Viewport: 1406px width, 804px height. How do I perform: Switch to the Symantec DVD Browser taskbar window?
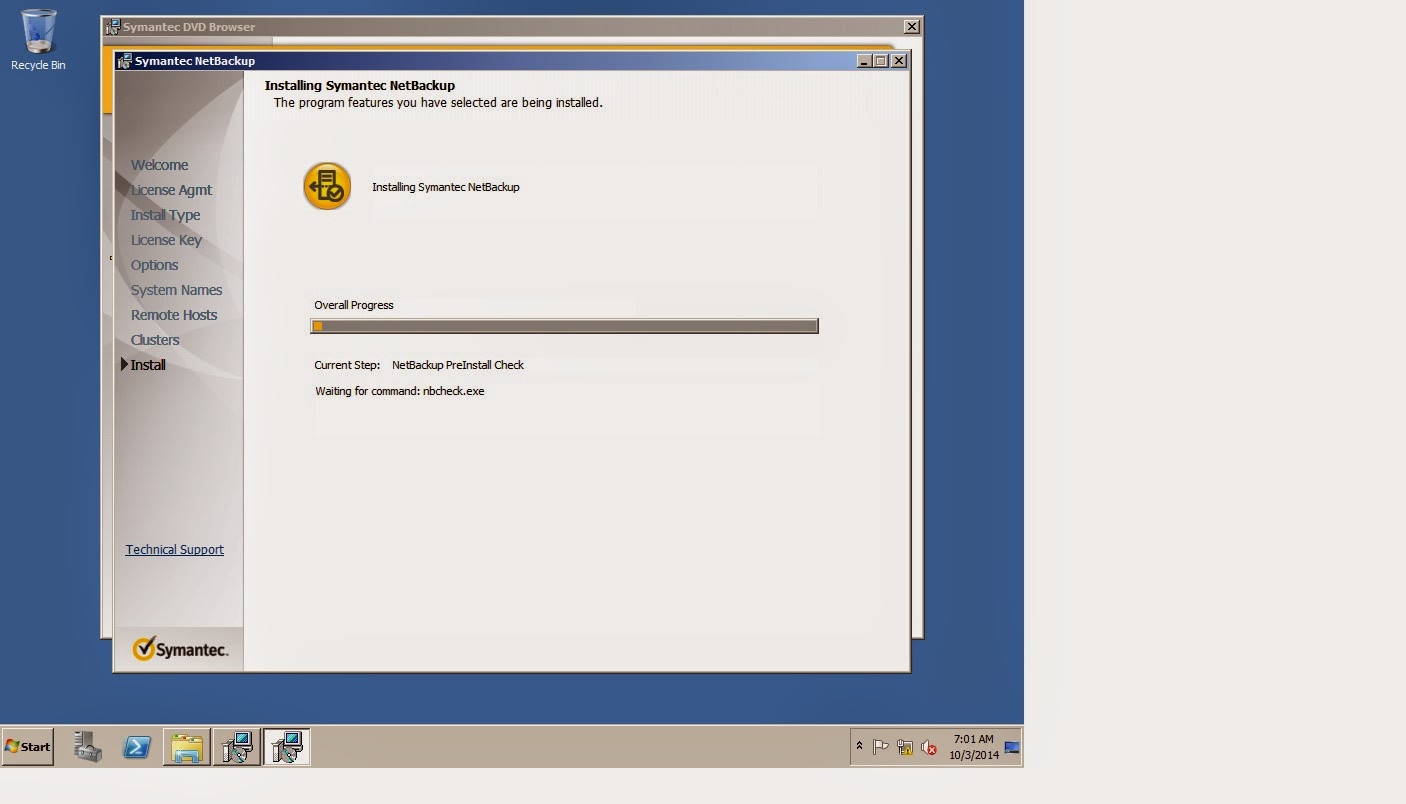pyautogui.click(x=237, y=746)
